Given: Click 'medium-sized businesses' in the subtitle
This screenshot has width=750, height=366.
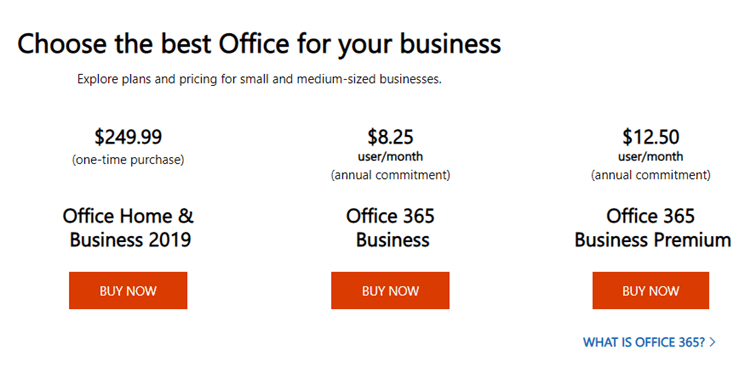Looking at the screenshot, I should pyautogui.click(x=369, y=79).
